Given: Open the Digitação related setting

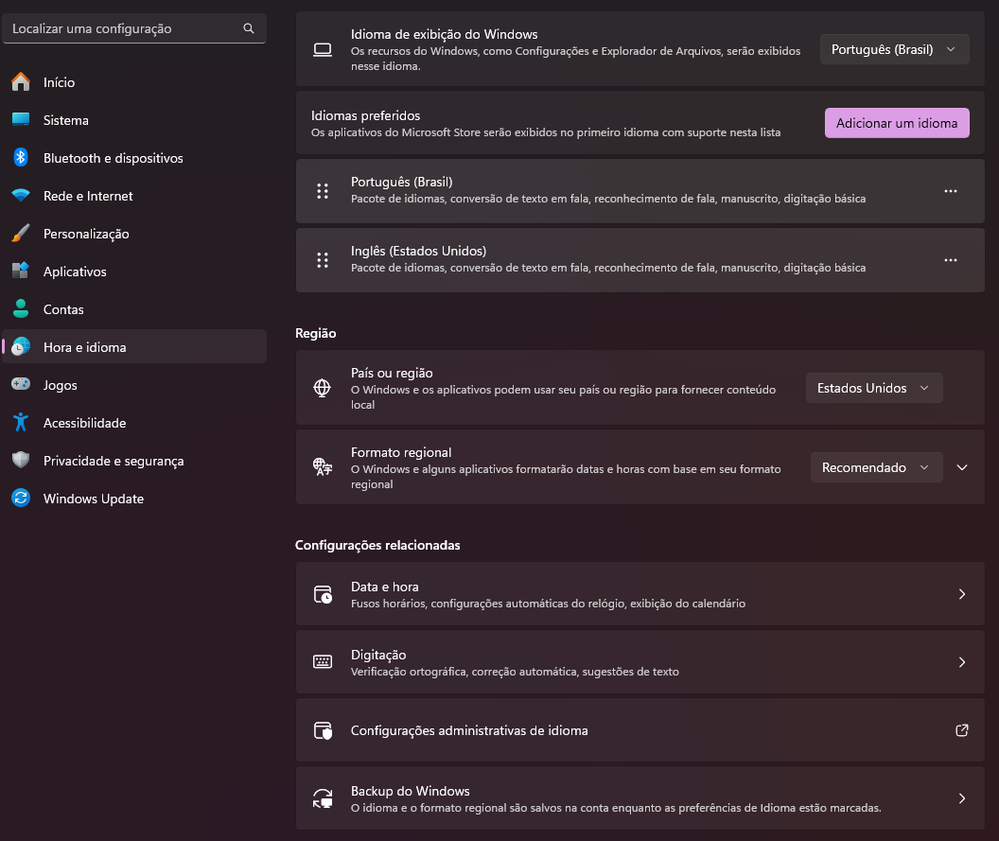Looking at the screenshot, I should click(x=640, y=662).
